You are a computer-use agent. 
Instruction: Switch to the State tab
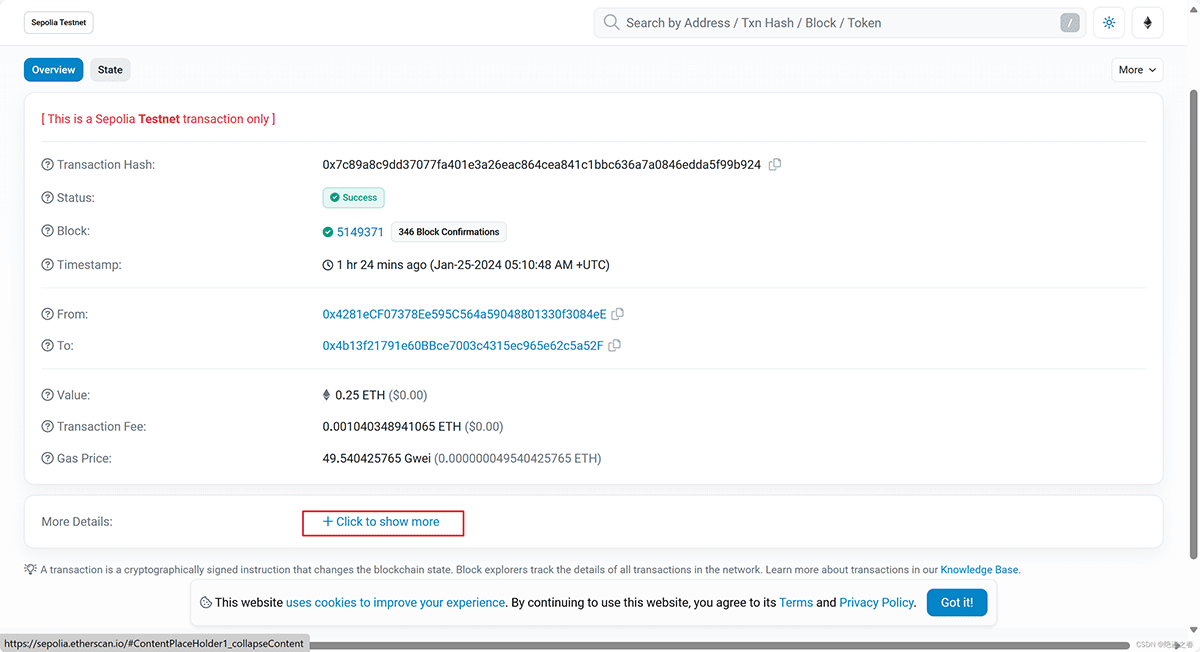tap(110, 70)
